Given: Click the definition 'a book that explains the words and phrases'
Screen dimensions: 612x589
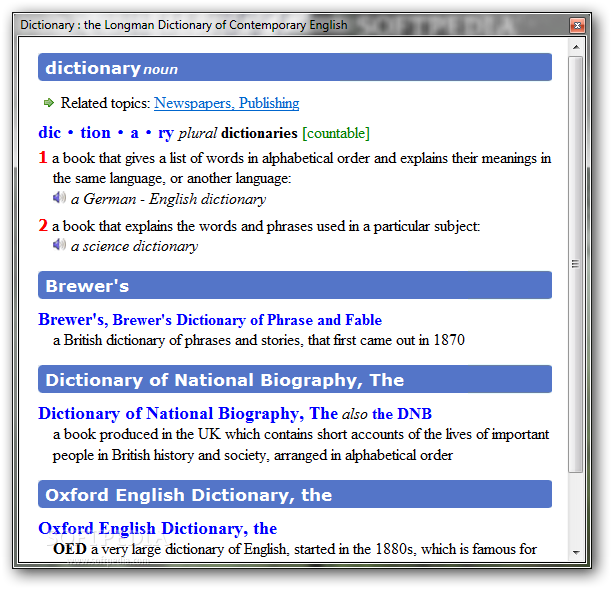Looking at the screenshot, I should point(266,226).
